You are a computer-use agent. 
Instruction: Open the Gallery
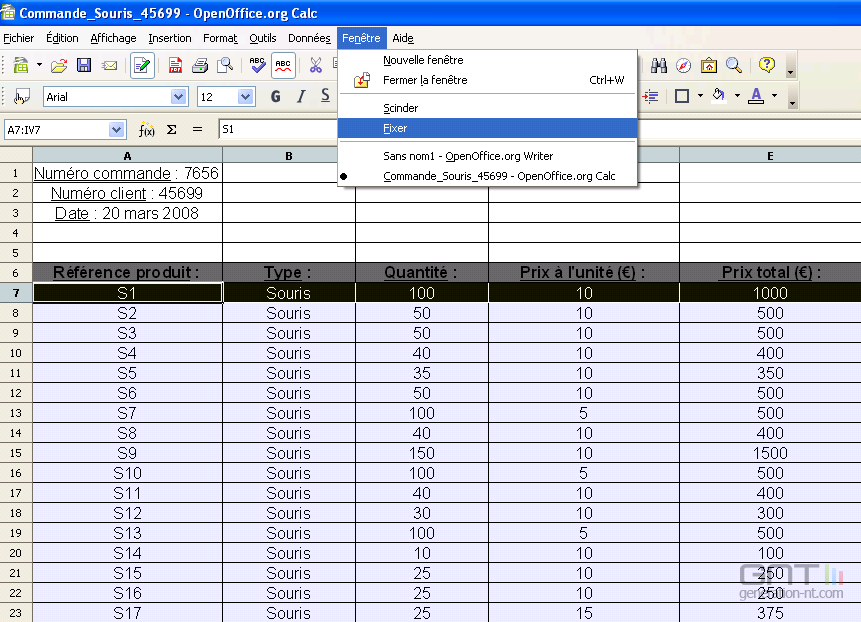point(709,65)
